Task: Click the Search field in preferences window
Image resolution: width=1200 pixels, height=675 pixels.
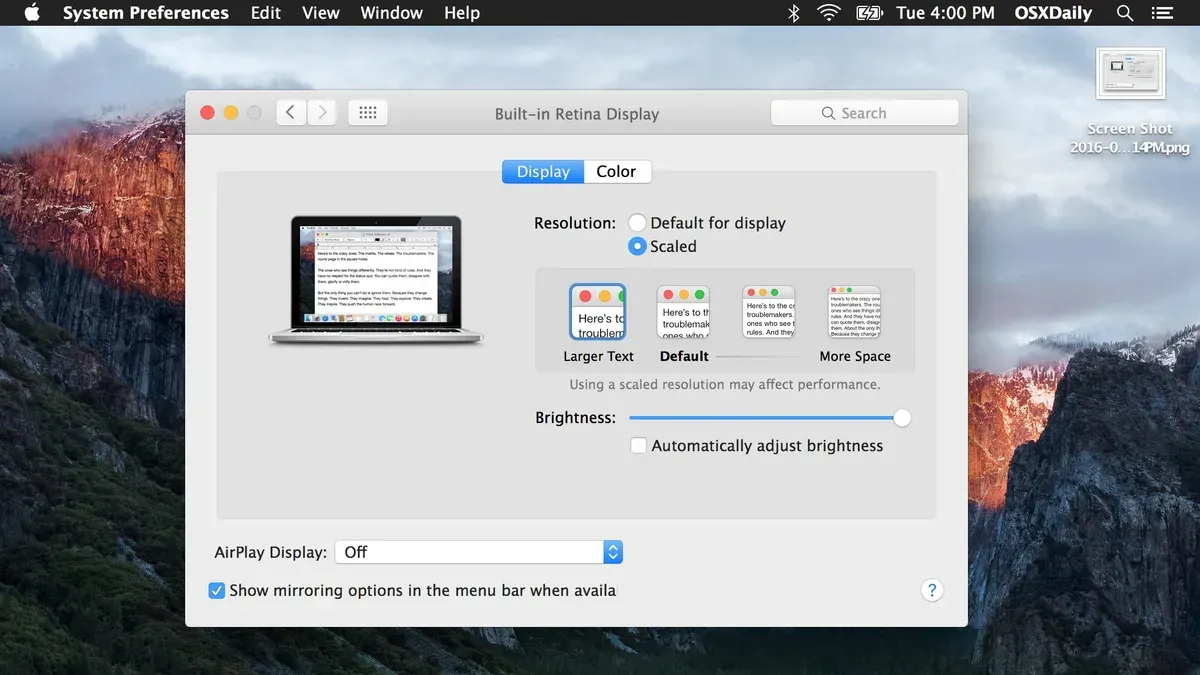Action: (864, 113)
